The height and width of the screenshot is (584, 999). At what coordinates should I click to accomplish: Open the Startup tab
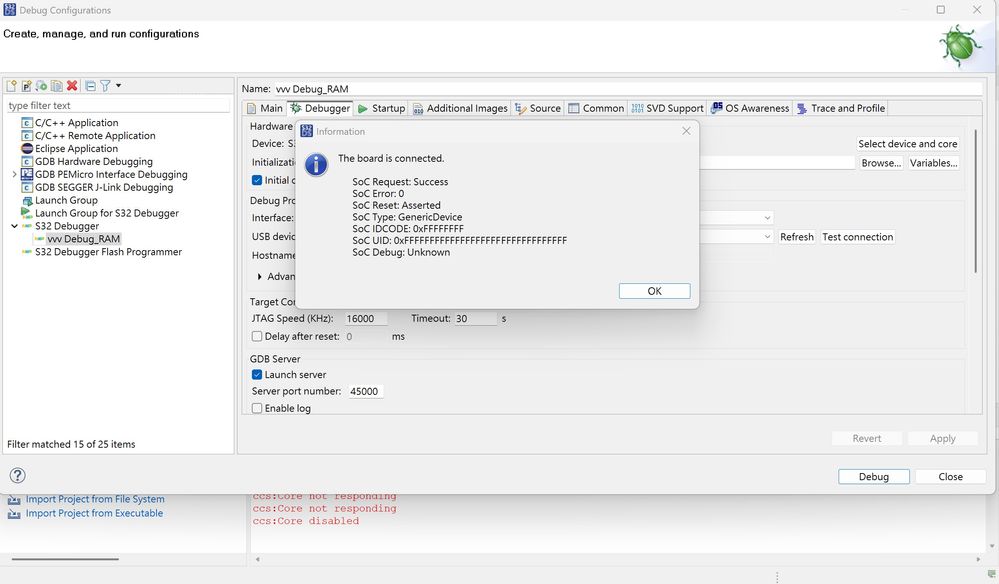382,108
